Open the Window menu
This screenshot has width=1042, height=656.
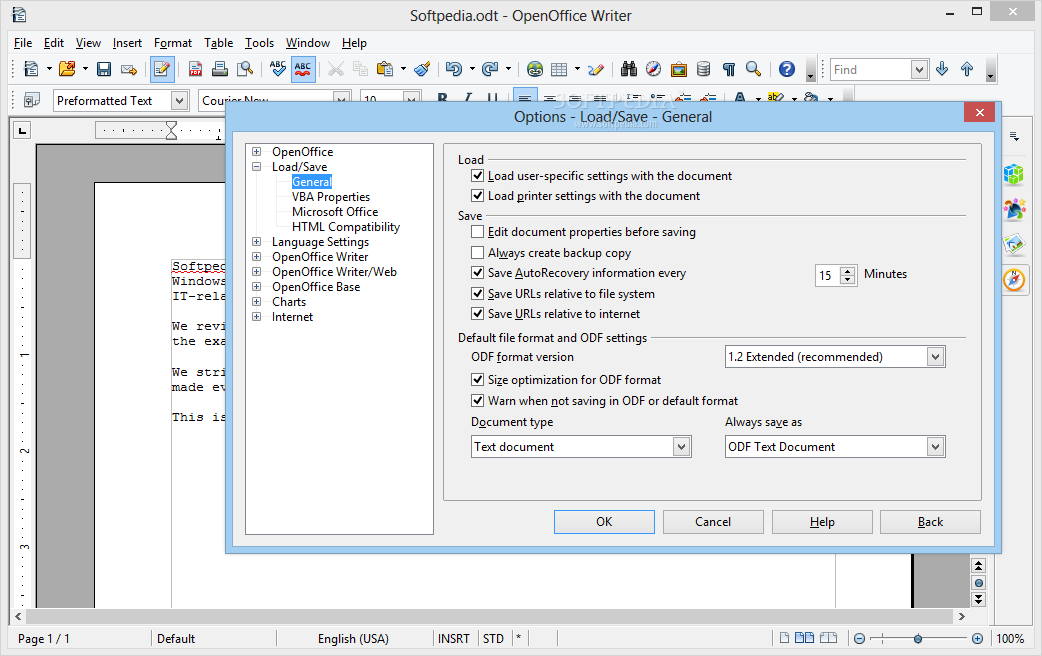tap(308, 43)
